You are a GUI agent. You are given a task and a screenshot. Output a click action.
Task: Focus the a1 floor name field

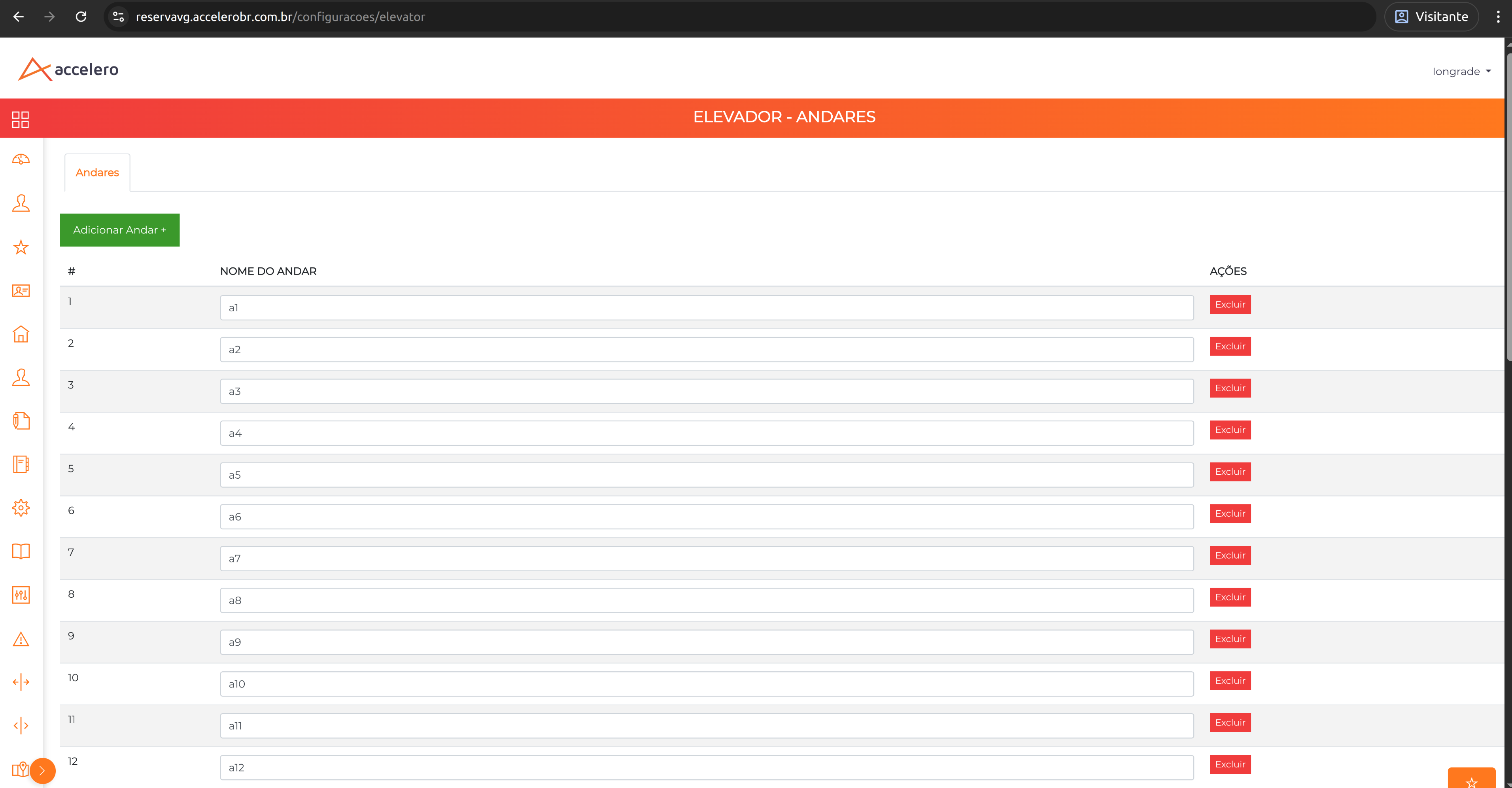tap(707, 308)
